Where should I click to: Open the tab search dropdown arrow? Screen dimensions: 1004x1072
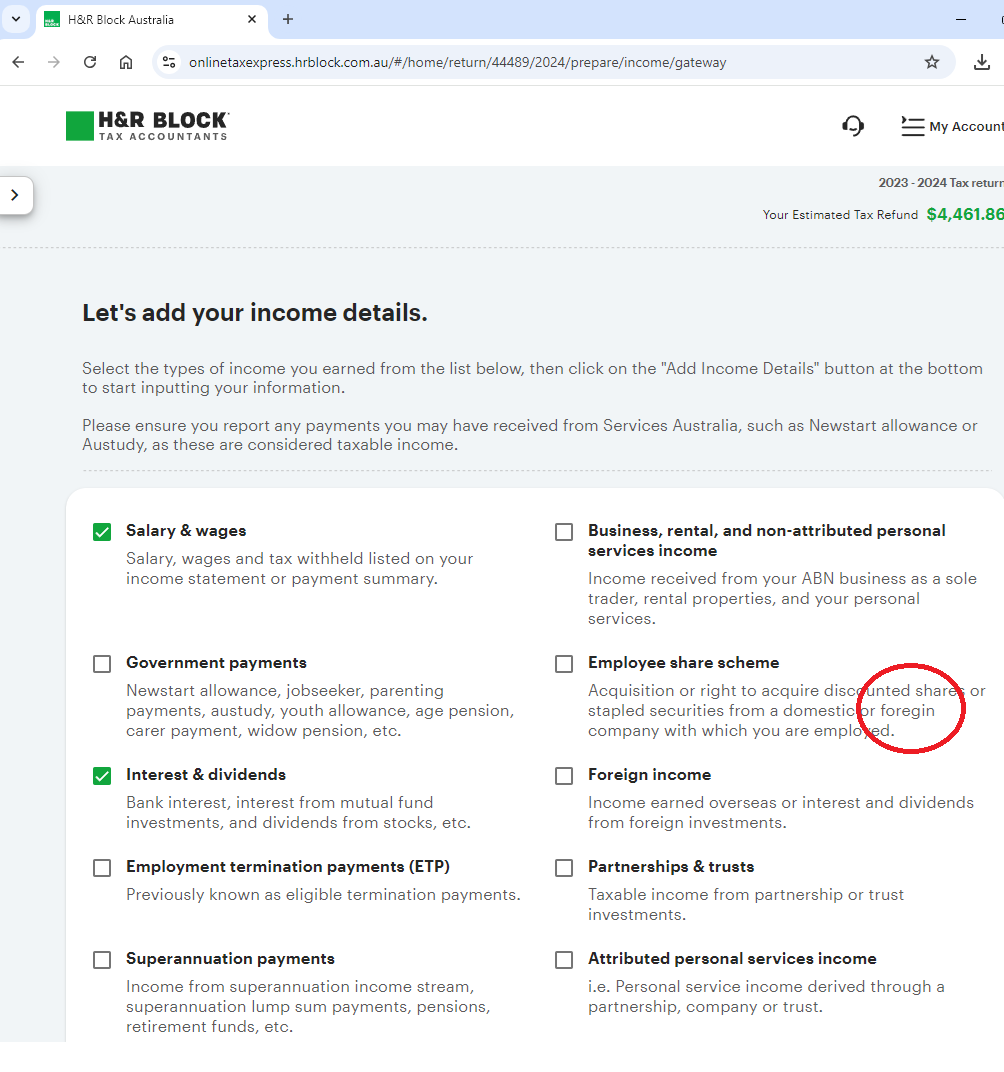point(16,19)
